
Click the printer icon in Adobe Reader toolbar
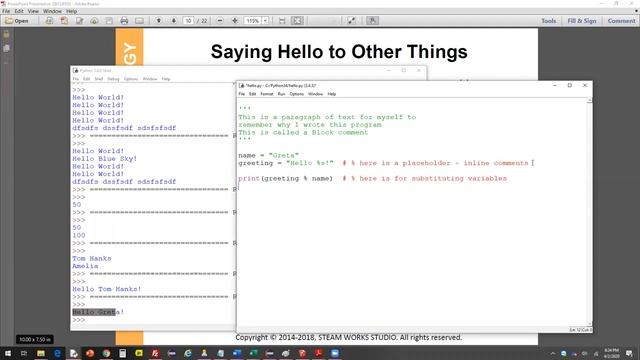click(x=124, y=21)
